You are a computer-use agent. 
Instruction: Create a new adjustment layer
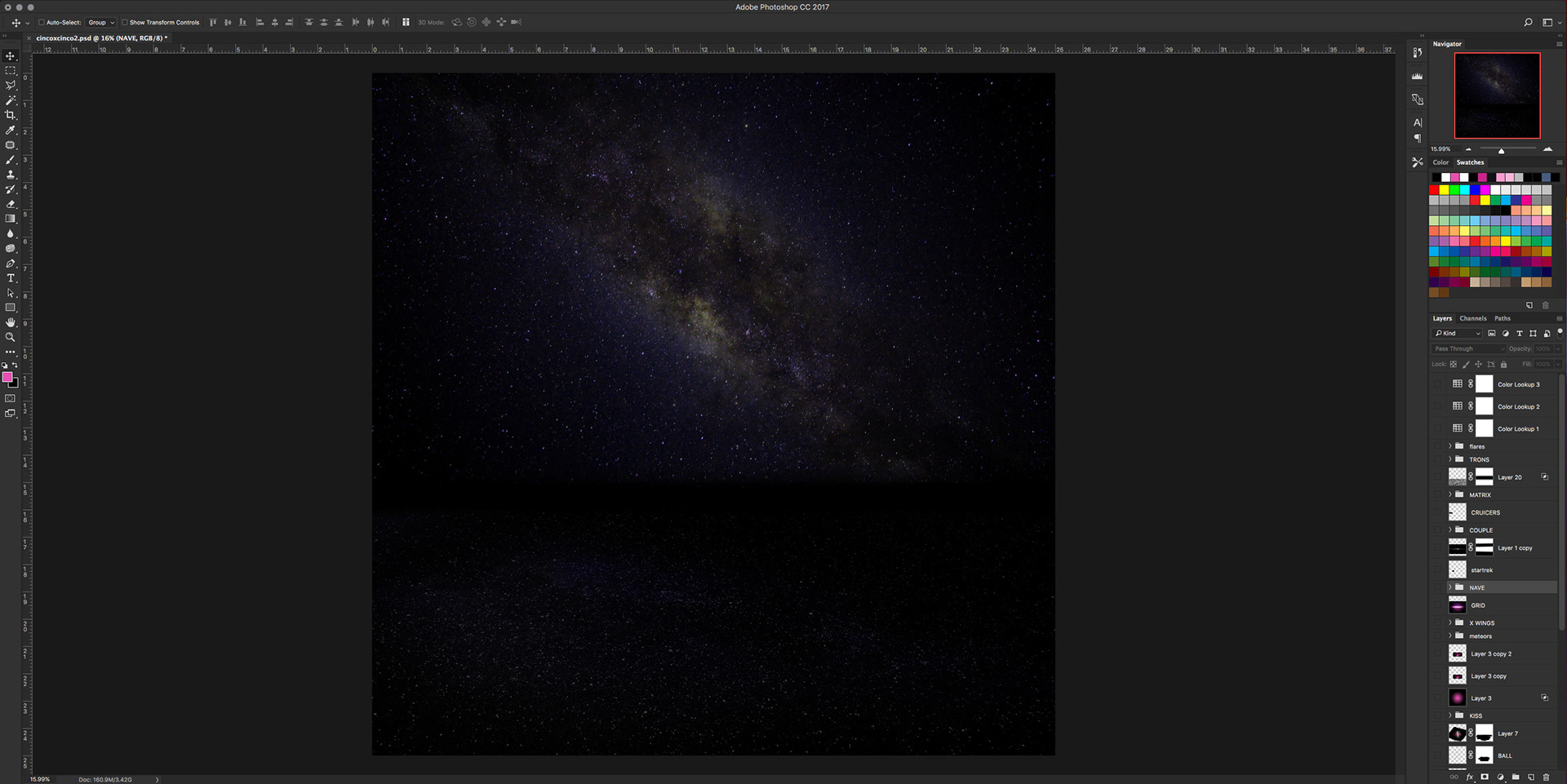click(1500, 777)
